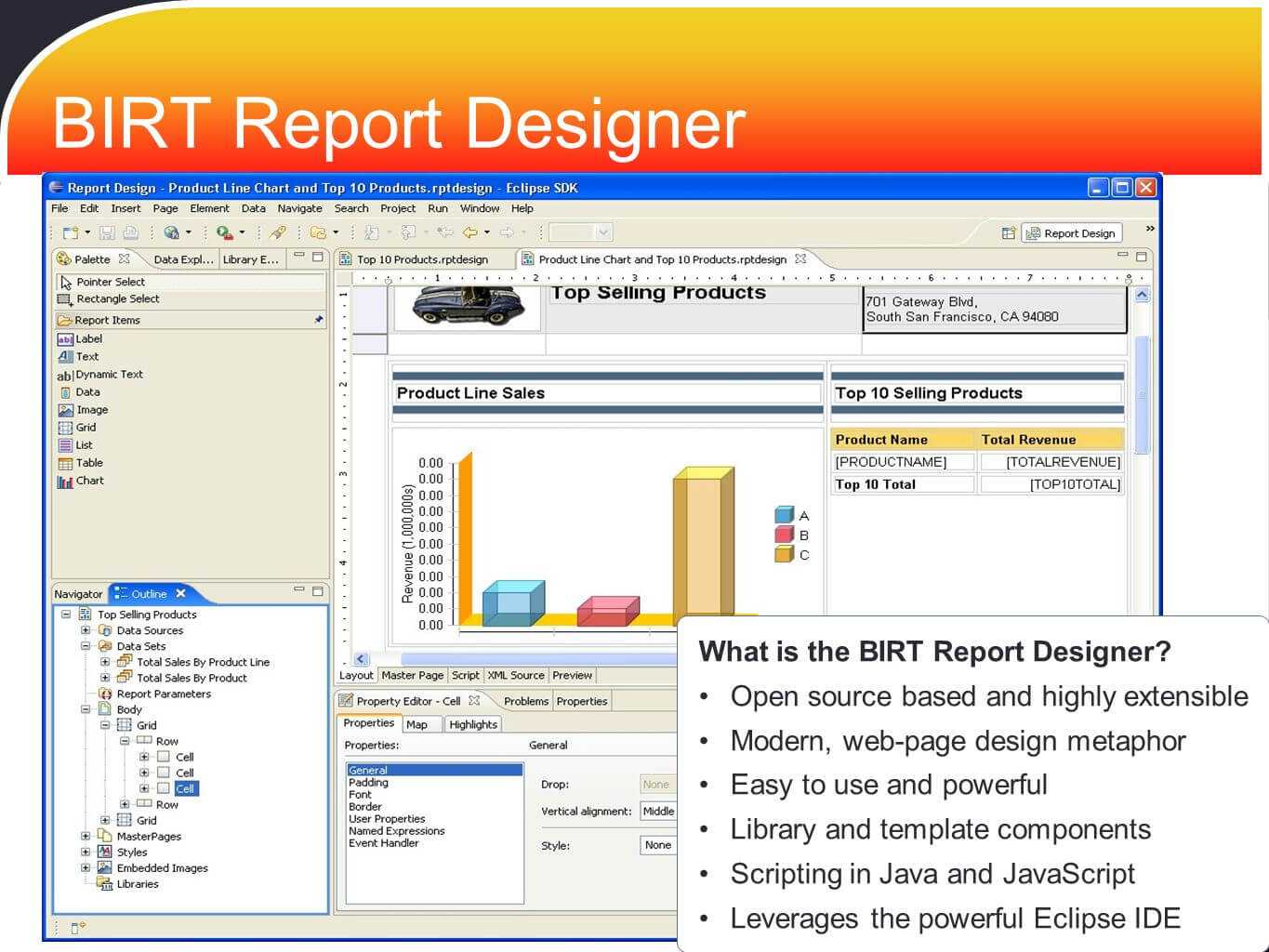
Task: Open the Run button dropdown arrow
Action: (242, 232)
